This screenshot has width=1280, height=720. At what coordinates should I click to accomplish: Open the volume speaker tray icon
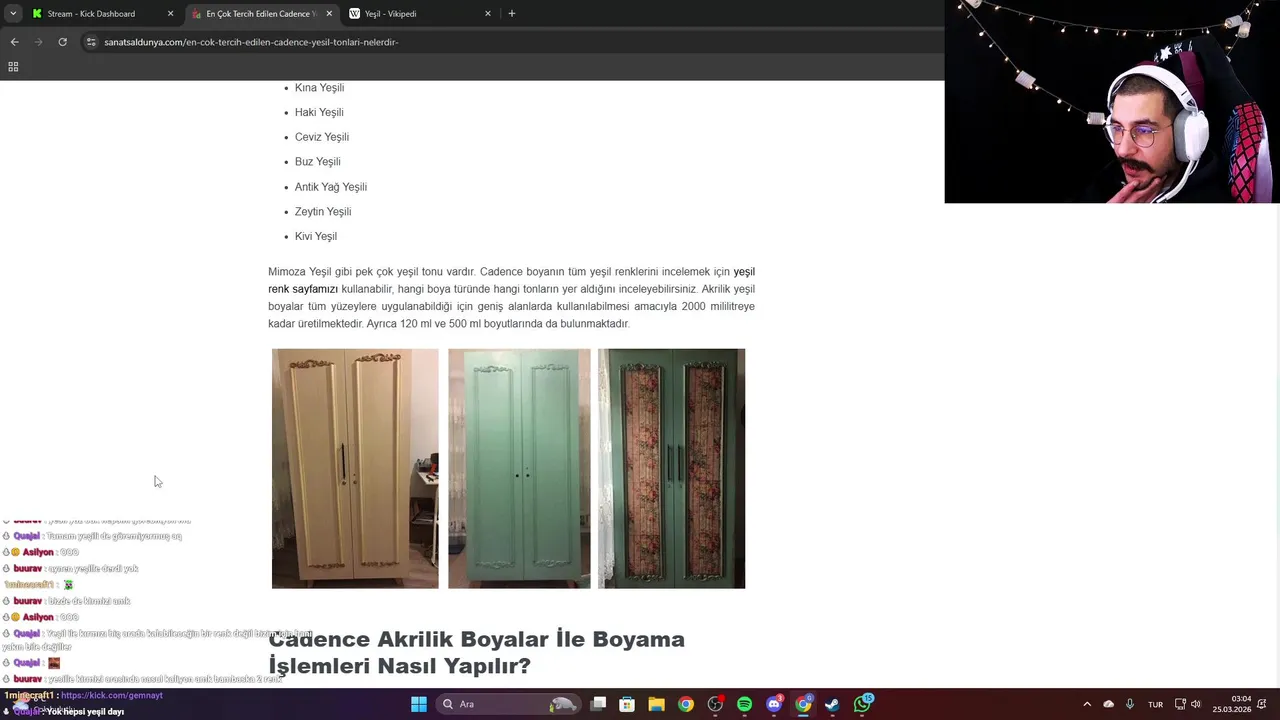pyautogui.click(x=1195, y=704)
